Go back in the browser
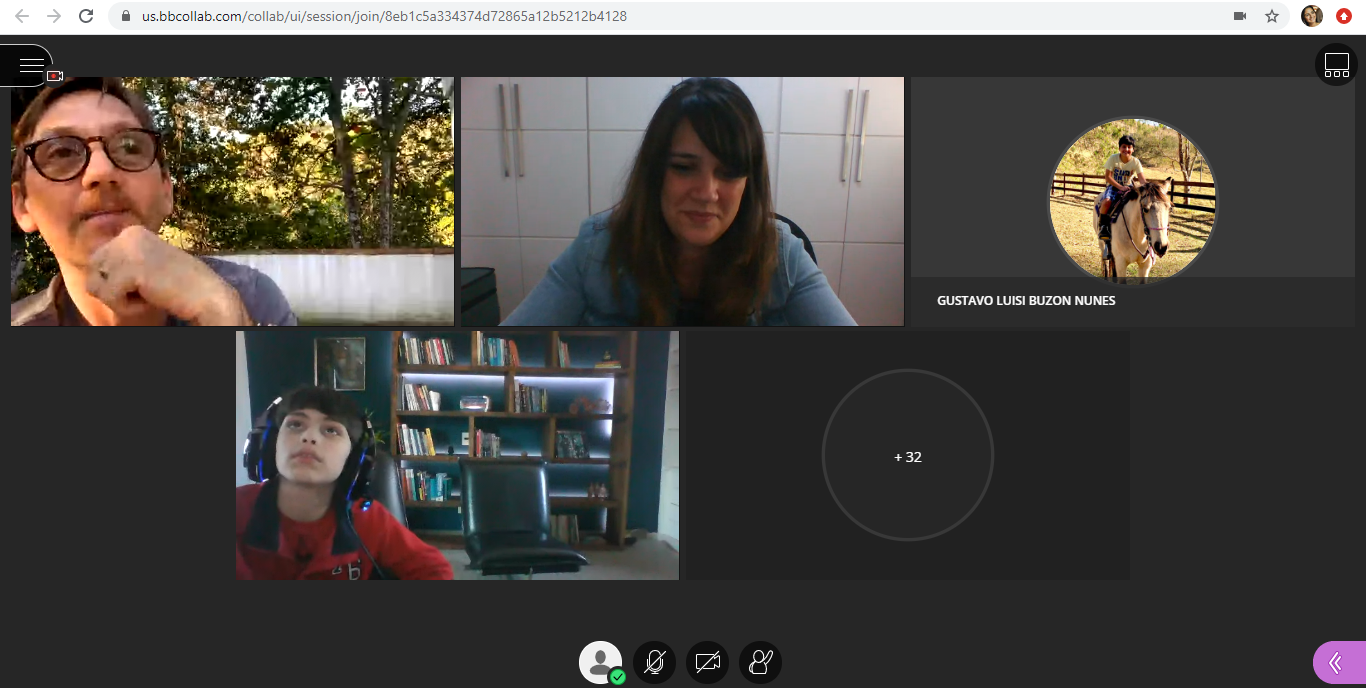 pos(22,16)
